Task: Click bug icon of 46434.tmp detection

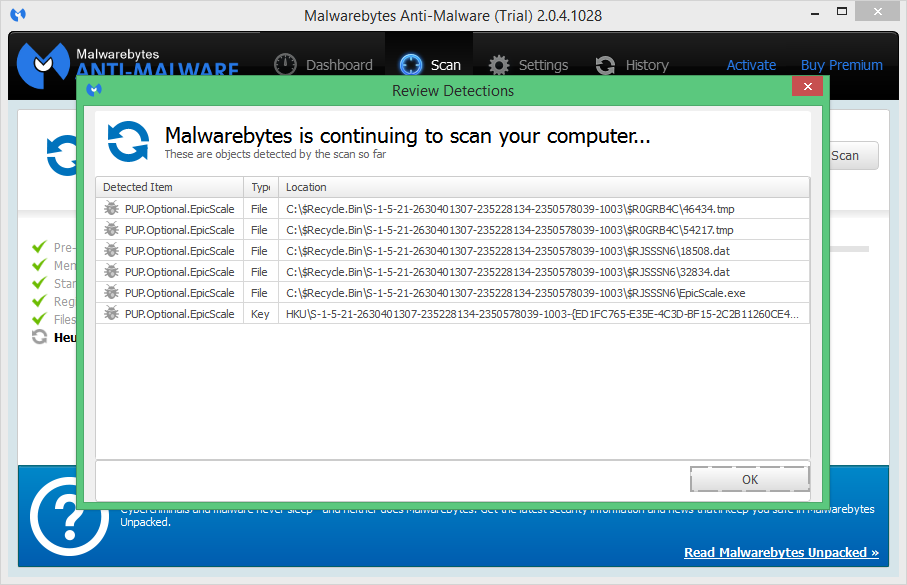Action: 111,209
